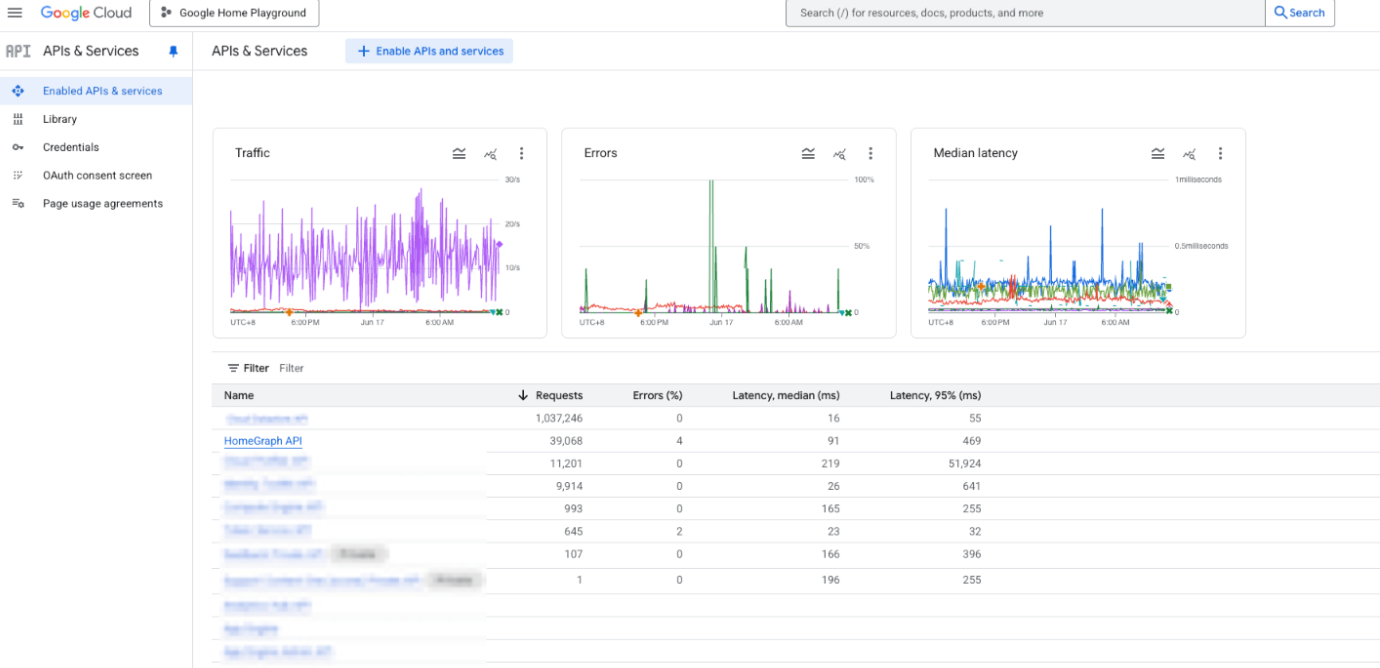Open metrics explorer icon on Median latency chart
This screenshot has height=668, width=1380.
[x=1189, y=154]
